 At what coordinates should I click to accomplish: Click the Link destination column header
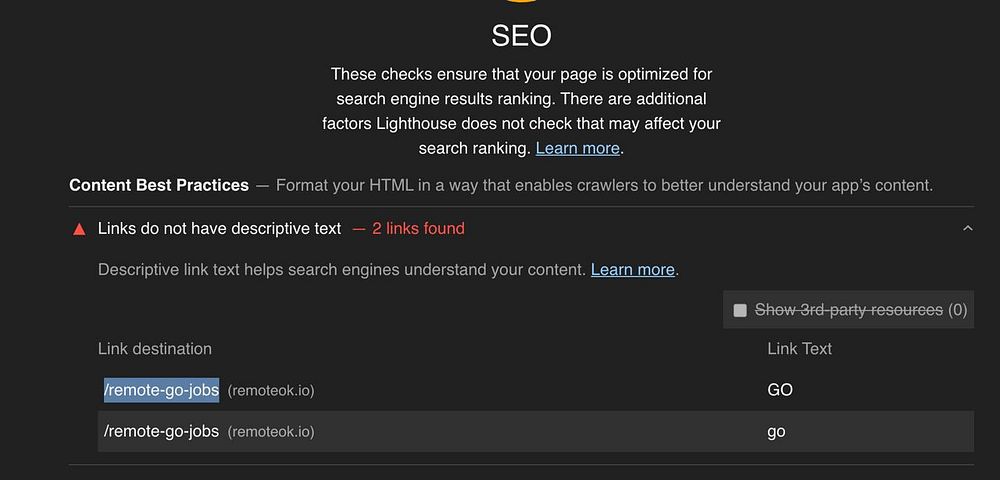155,349
